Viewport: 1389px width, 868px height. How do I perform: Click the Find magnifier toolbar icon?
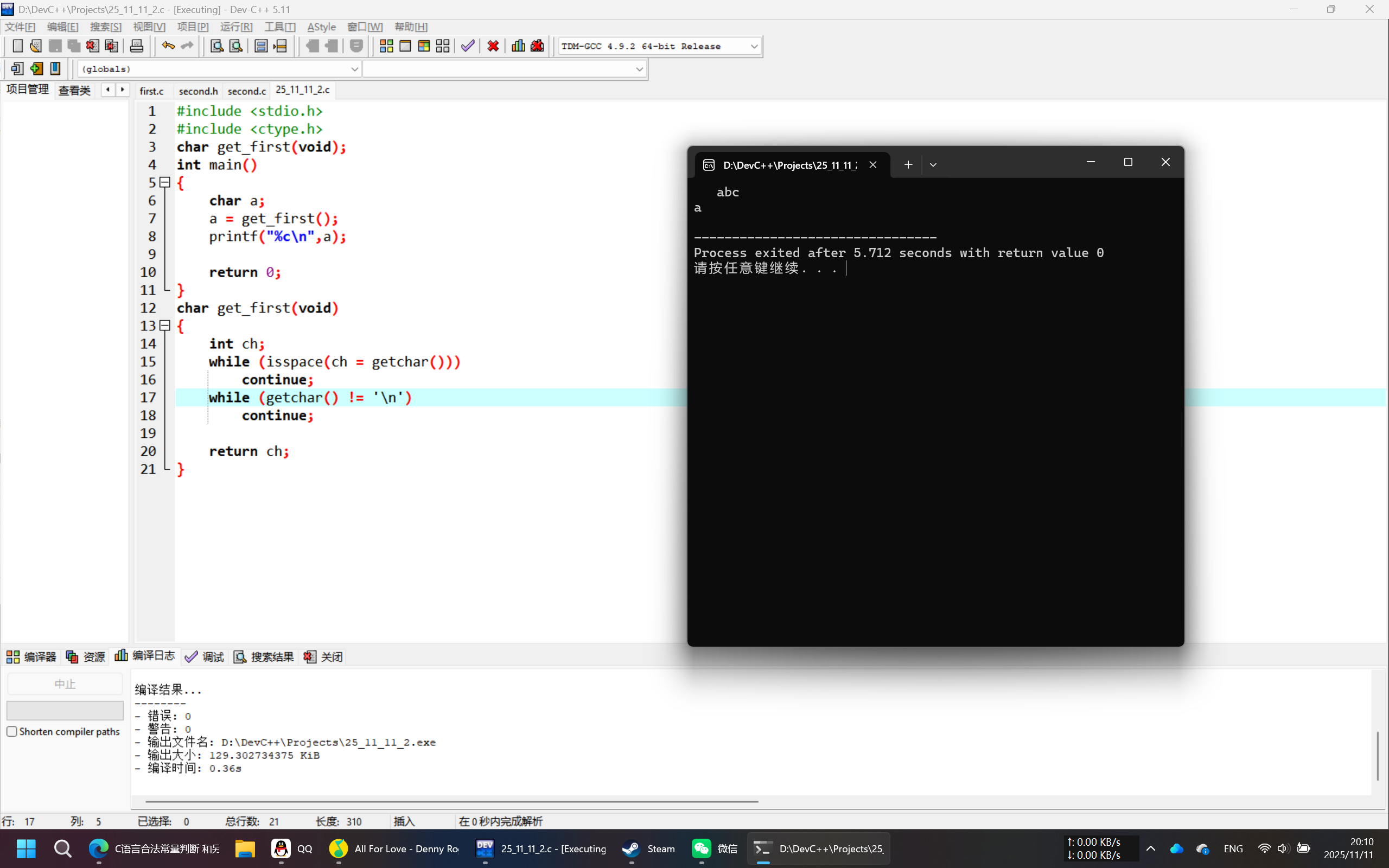coord(216,46)
